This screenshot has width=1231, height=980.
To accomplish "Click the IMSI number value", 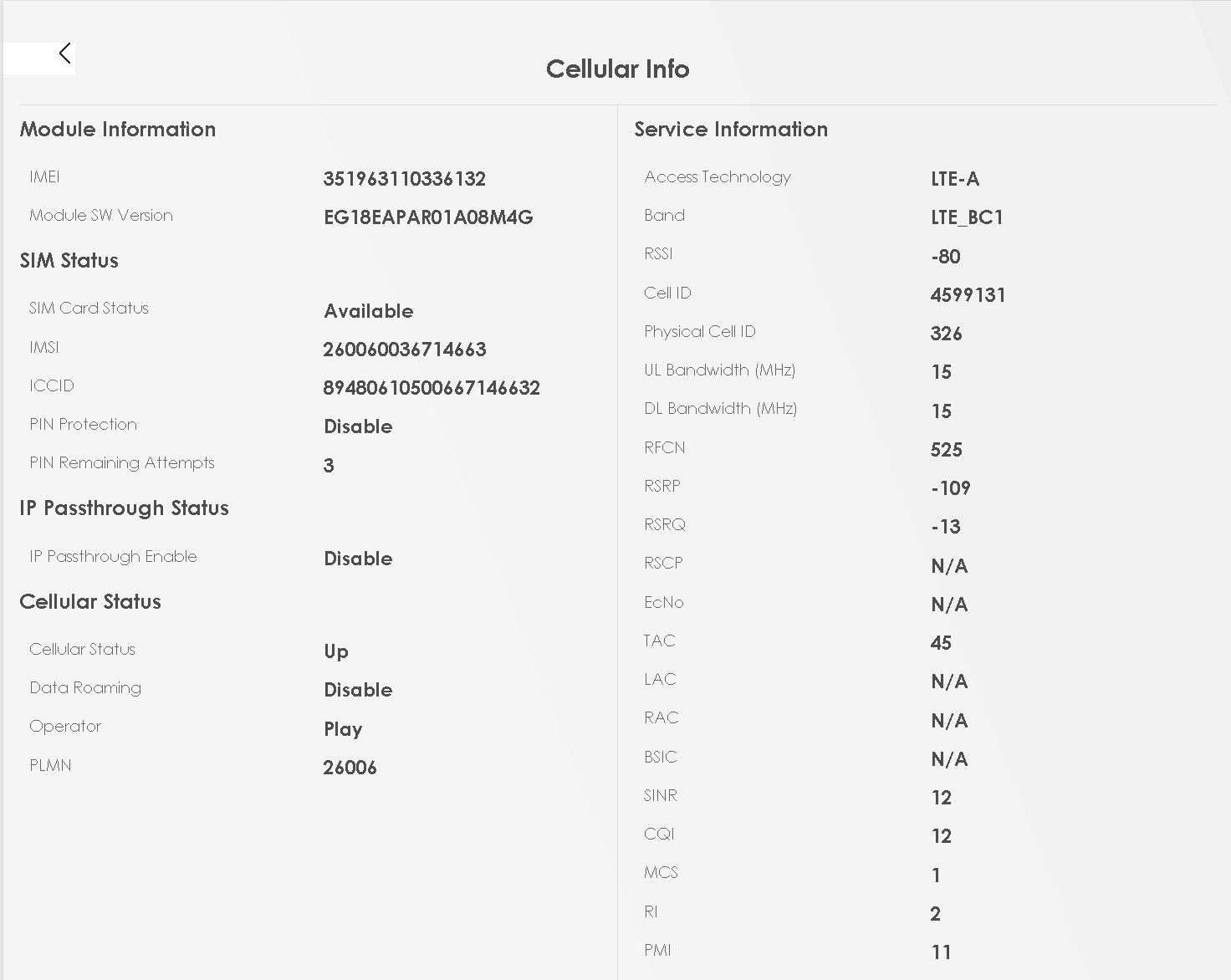I will (x=405, y=350).
